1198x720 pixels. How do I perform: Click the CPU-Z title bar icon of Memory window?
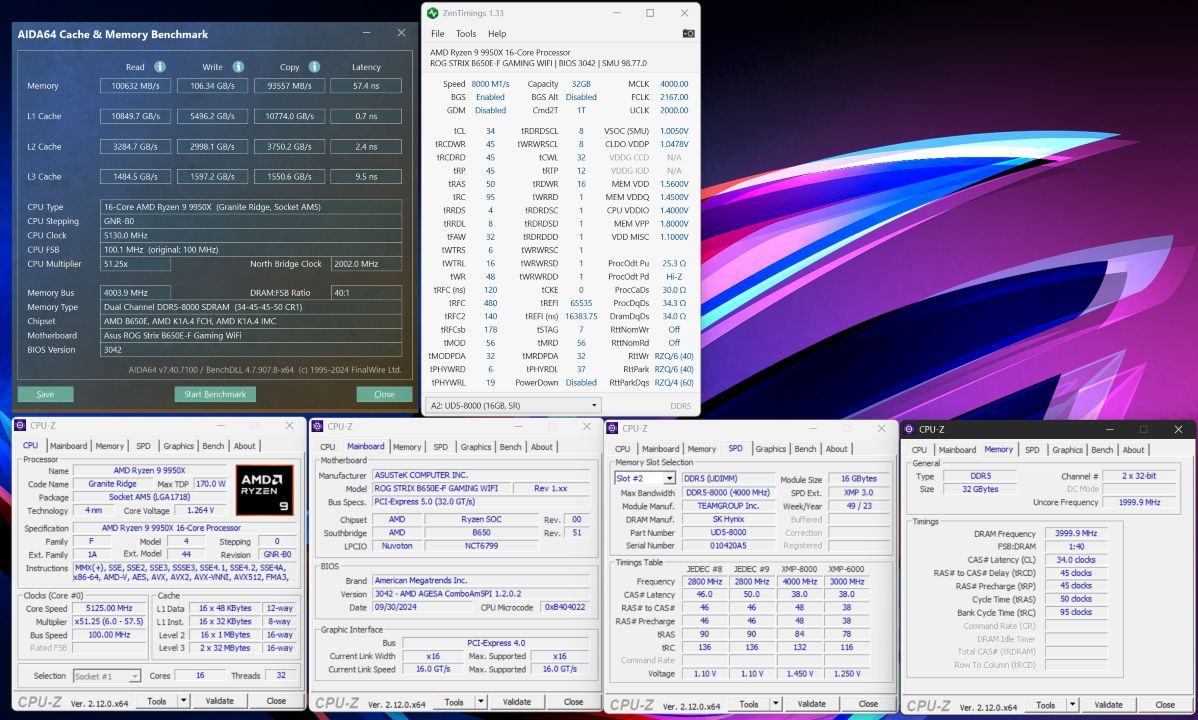907,429
